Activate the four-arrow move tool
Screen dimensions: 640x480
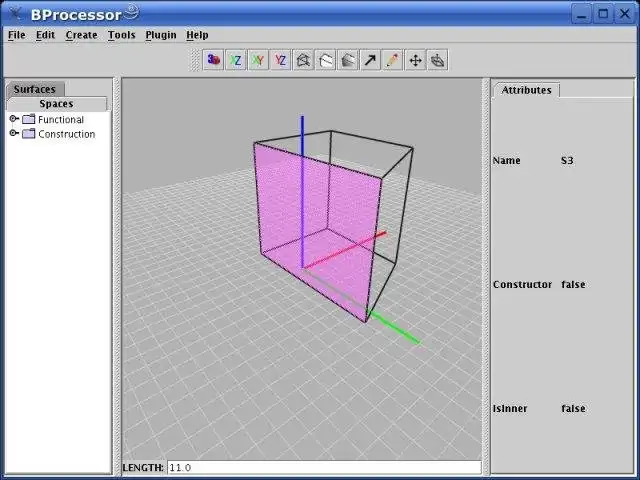click(x=415, y=60)
